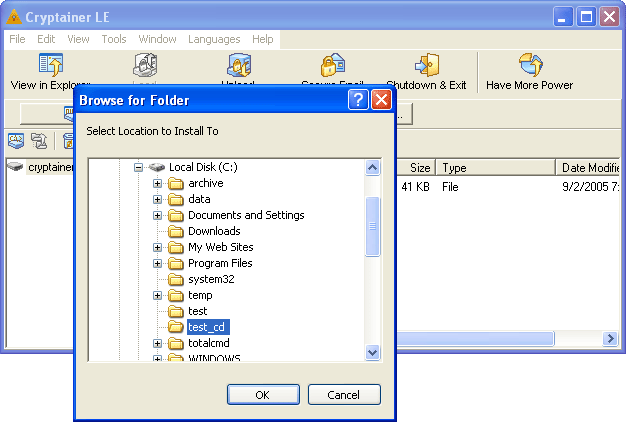Expand the Program Files node
The height and width of the screenshot is (422, 626).
click(x=157, y=263)
